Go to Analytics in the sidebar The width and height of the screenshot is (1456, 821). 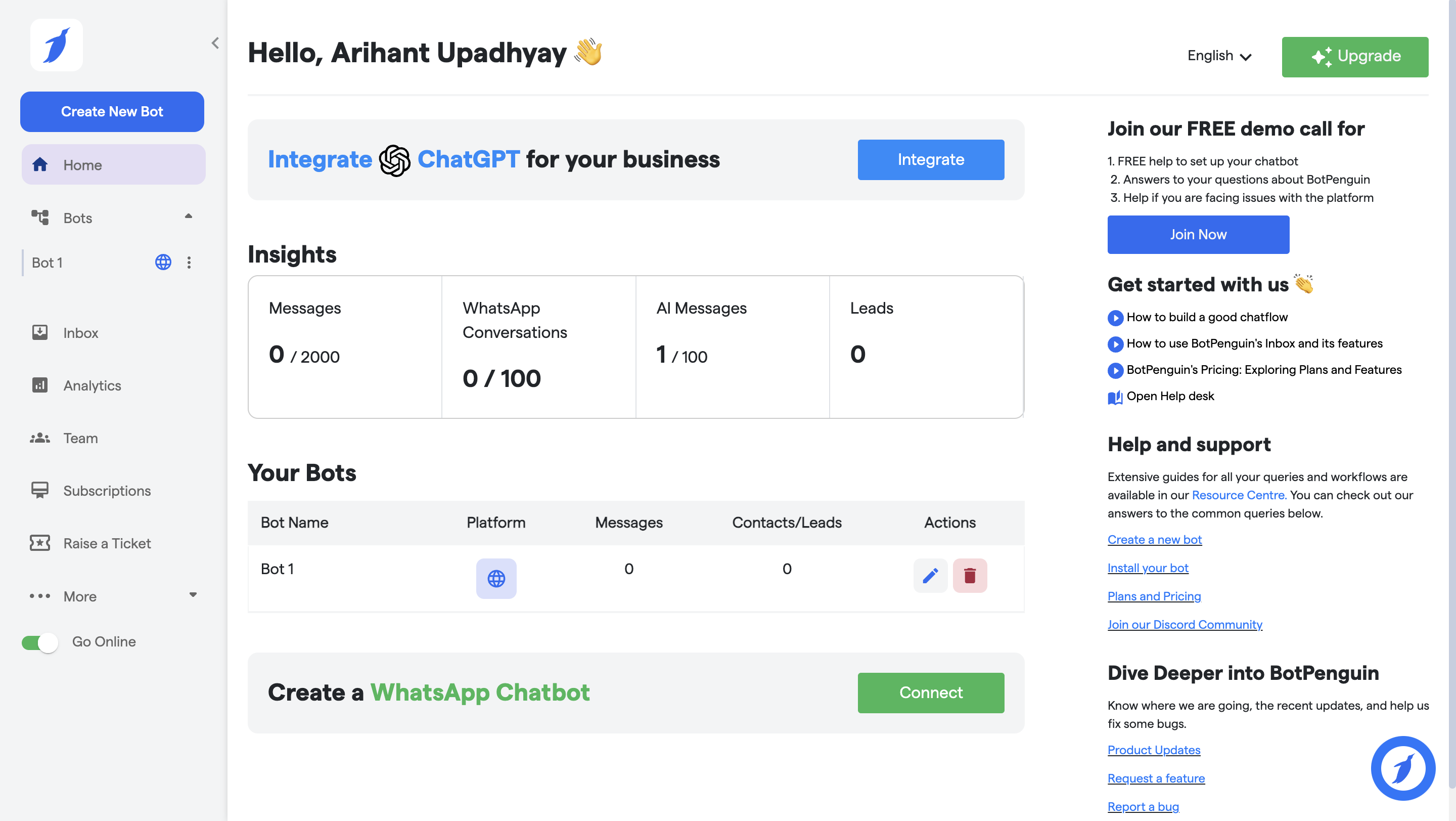92,385
